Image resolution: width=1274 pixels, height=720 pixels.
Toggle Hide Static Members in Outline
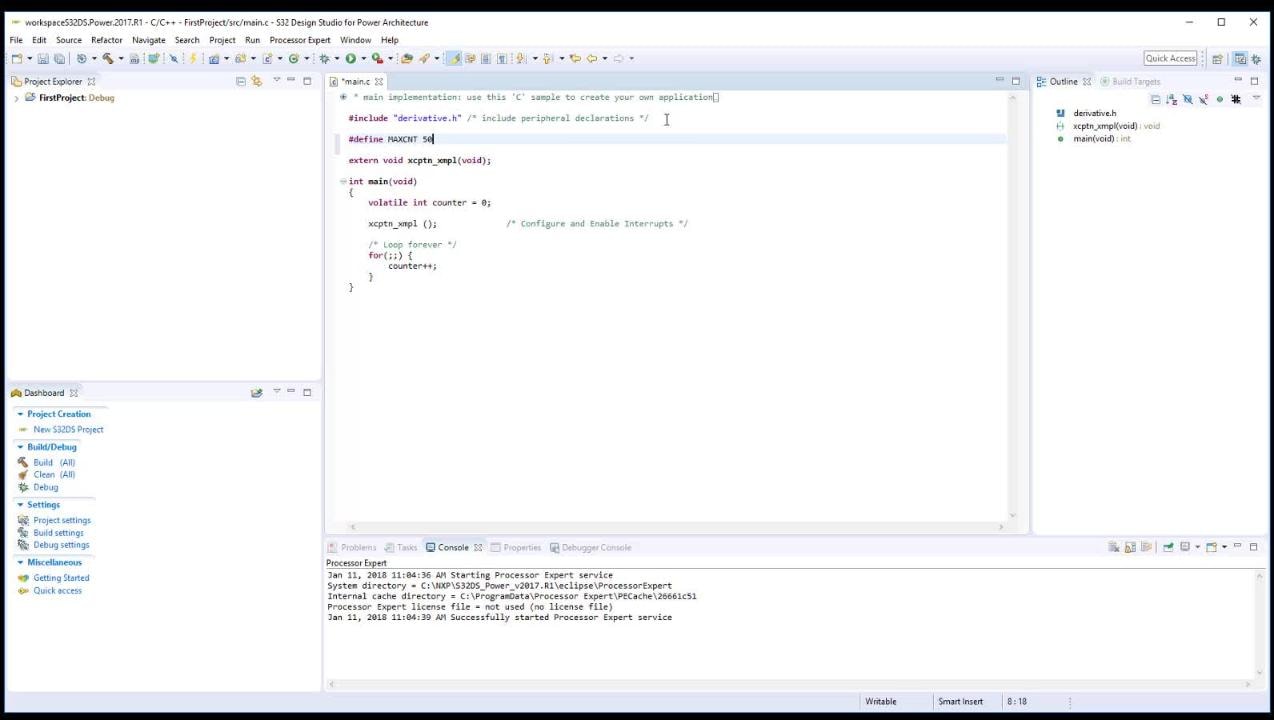click(x=1203, y=99)
